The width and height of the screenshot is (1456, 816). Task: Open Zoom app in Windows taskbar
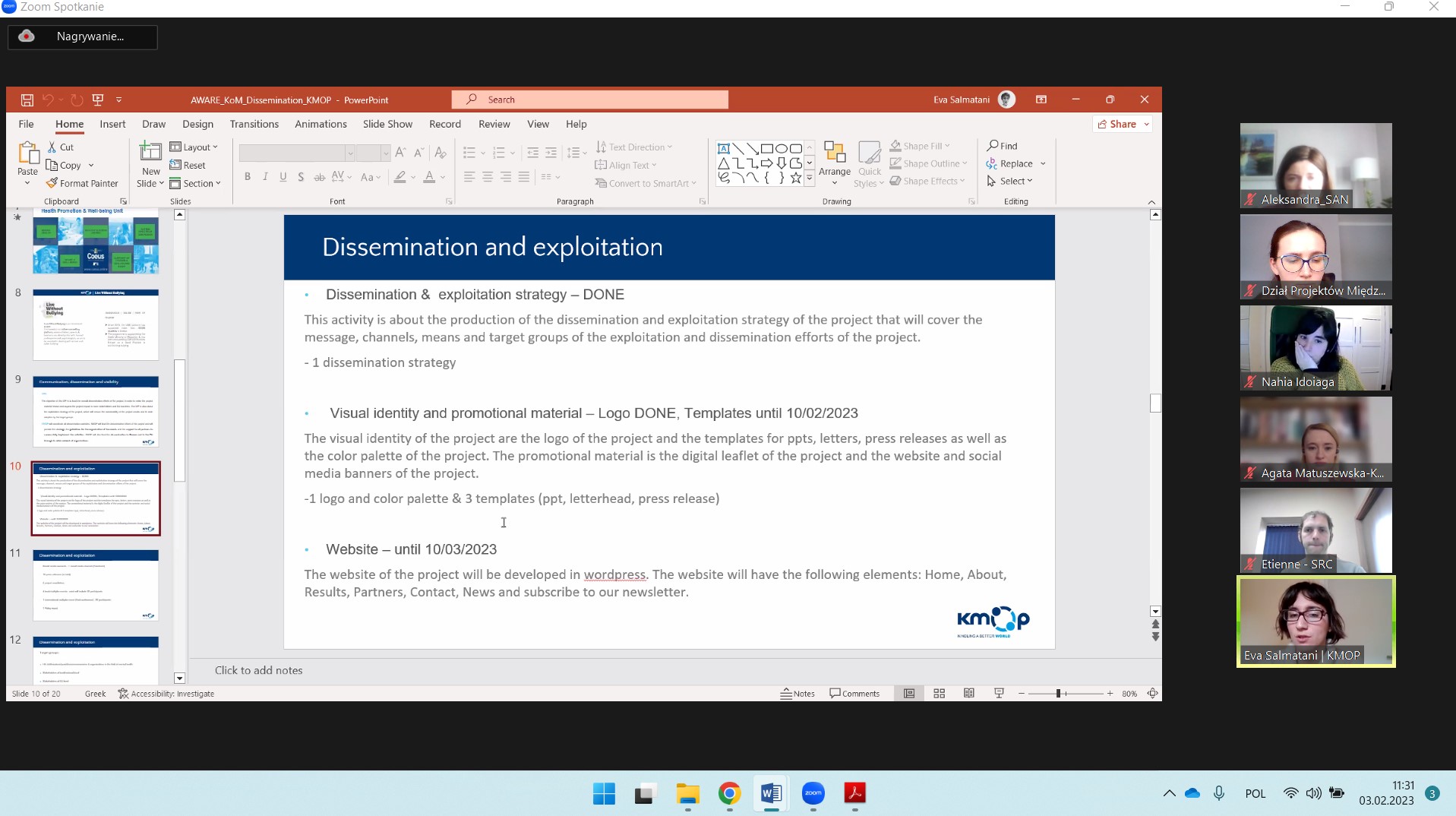(x=813, y=794)
